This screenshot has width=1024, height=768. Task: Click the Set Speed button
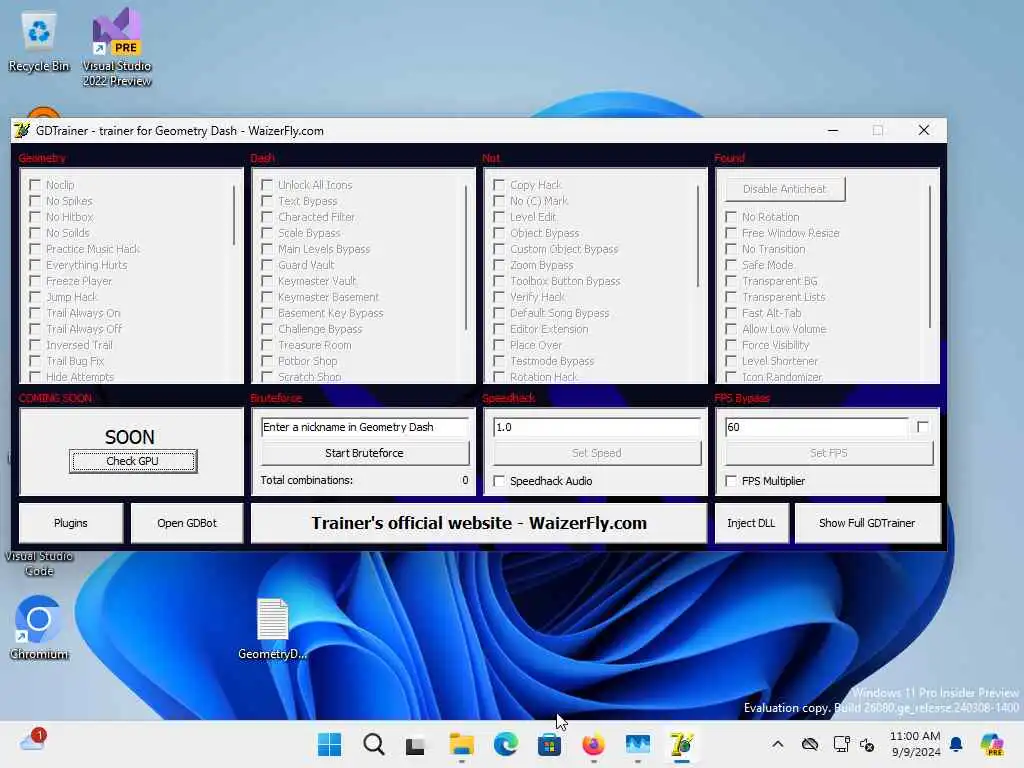click(x=596, y=453)
